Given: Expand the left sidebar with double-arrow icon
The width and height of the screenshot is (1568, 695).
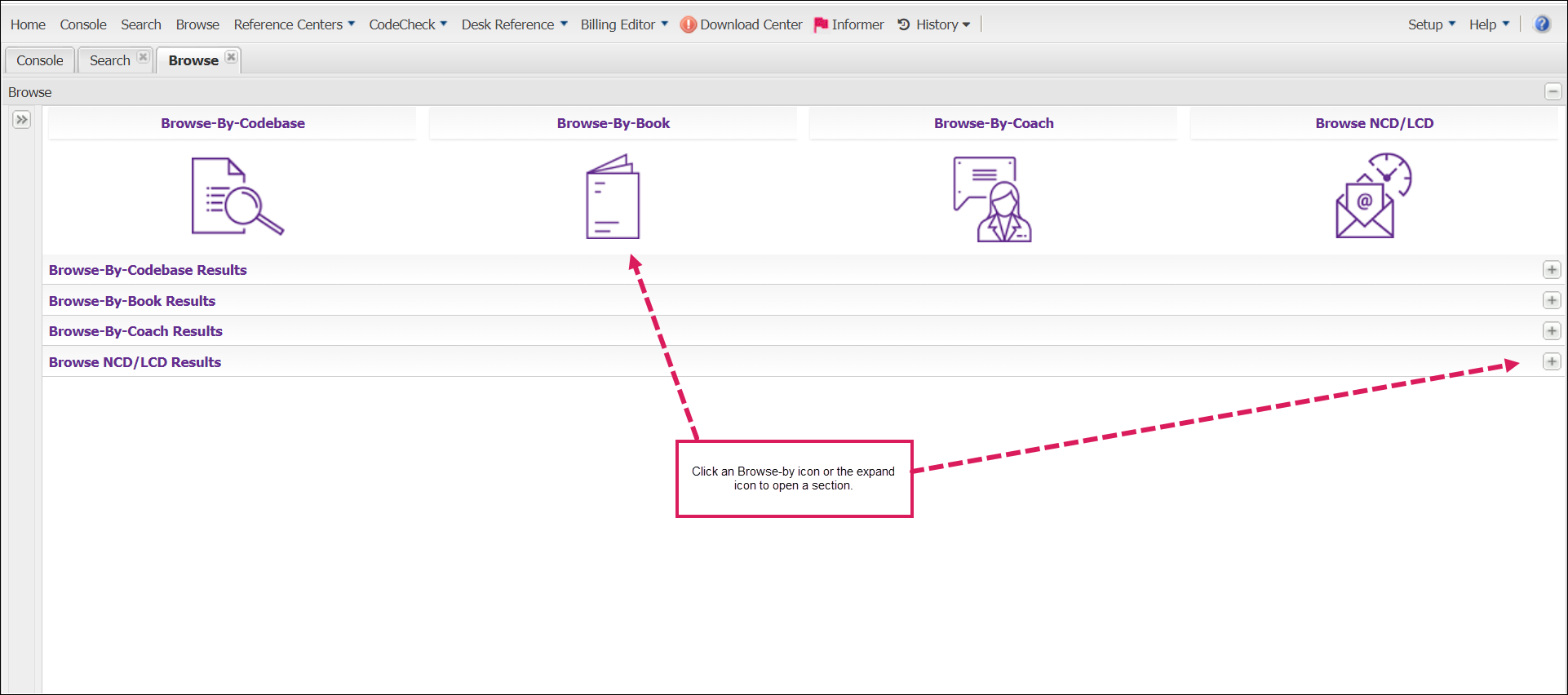Looking at the screenshot, I should (x=22, y=120).
